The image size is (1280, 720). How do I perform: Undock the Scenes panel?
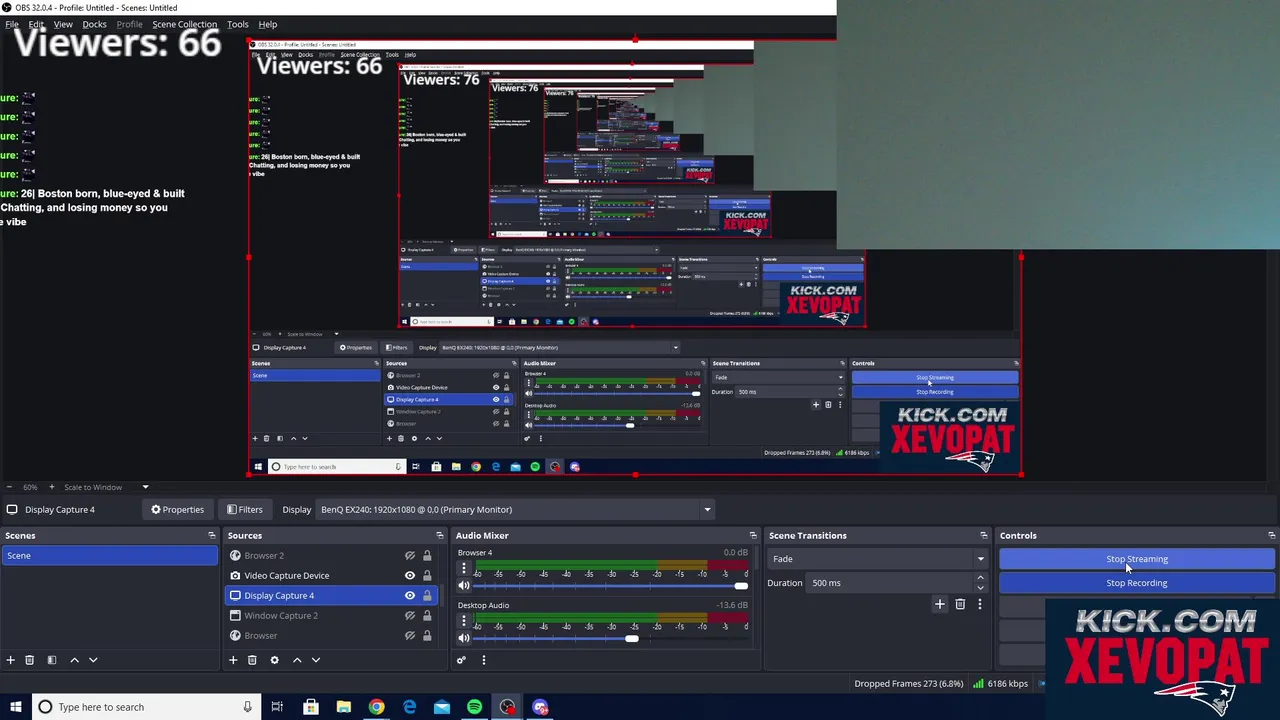[x=211, y=535]
